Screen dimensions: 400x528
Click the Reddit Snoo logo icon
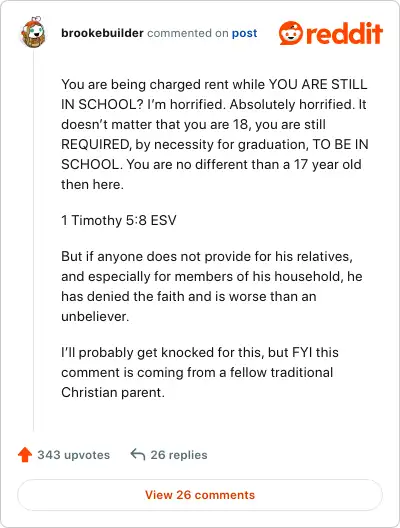pos(291,33)
